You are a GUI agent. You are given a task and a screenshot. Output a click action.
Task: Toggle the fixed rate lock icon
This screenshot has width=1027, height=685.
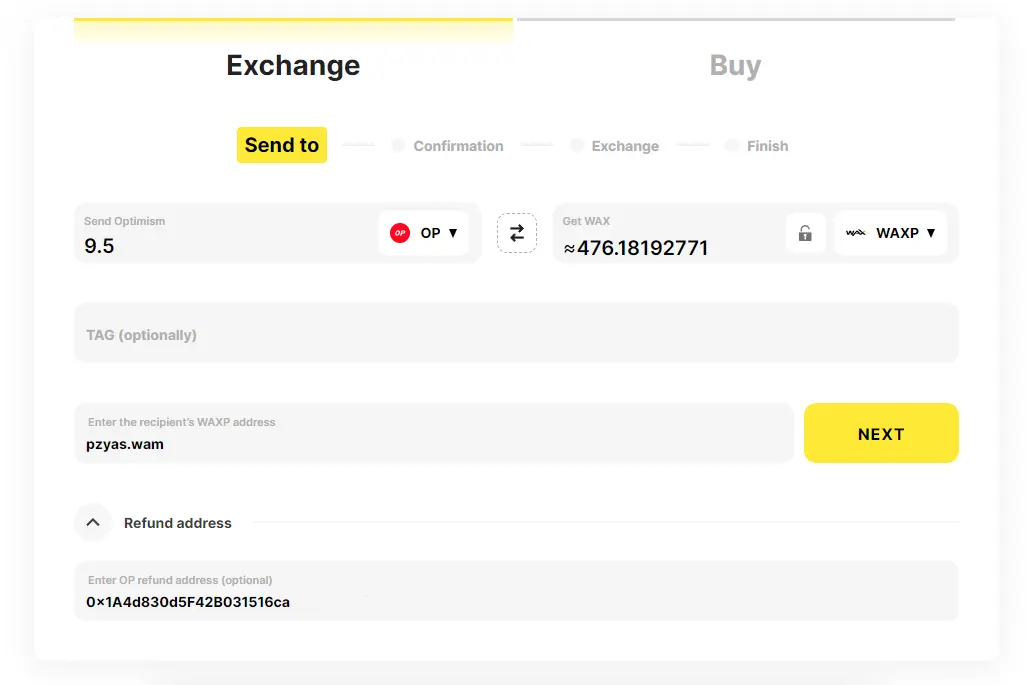pyautogui.click(x=805, y=233)
